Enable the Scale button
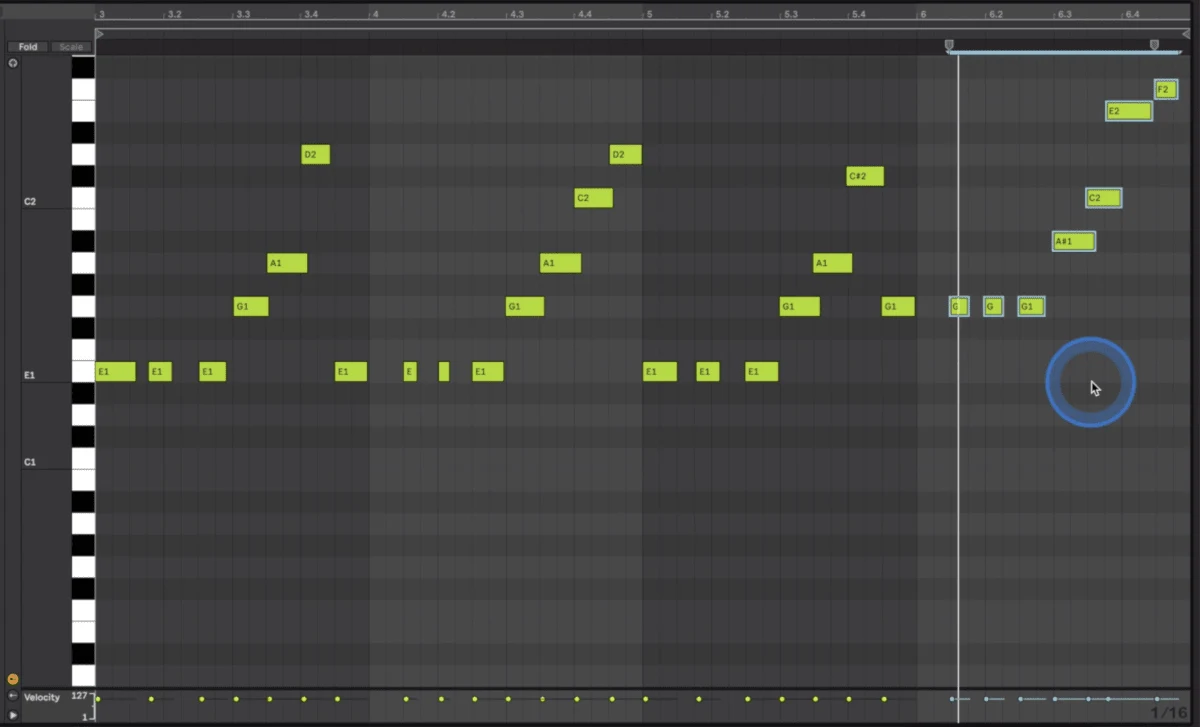The image size is (1200, 727). point(71,47)
